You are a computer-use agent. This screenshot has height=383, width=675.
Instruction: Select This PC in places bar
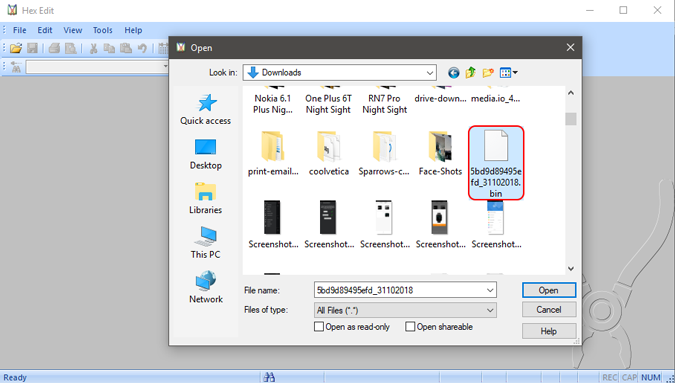(206, 243)
